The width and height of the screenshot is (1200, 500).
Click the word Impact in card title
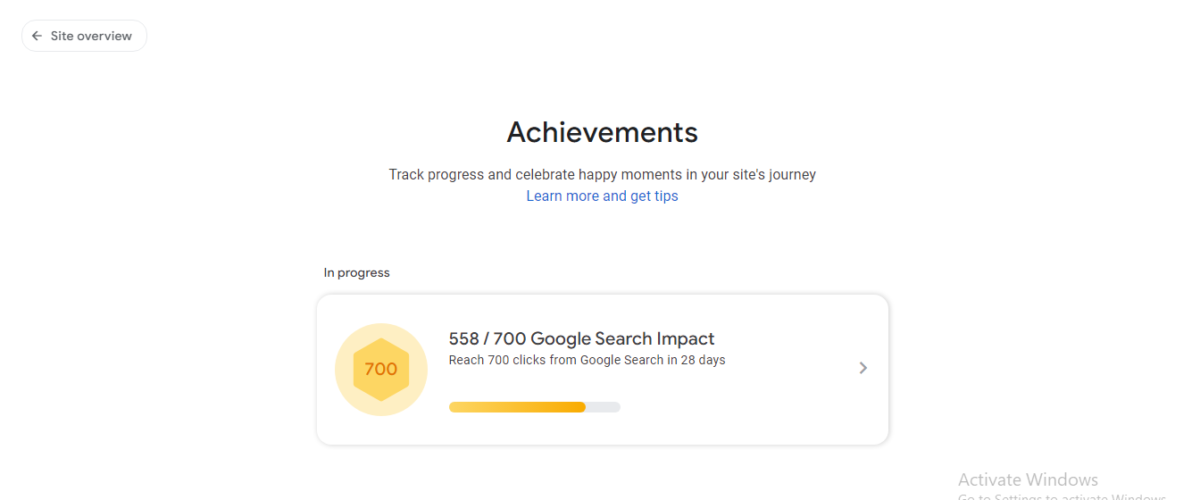pos(686,339)
